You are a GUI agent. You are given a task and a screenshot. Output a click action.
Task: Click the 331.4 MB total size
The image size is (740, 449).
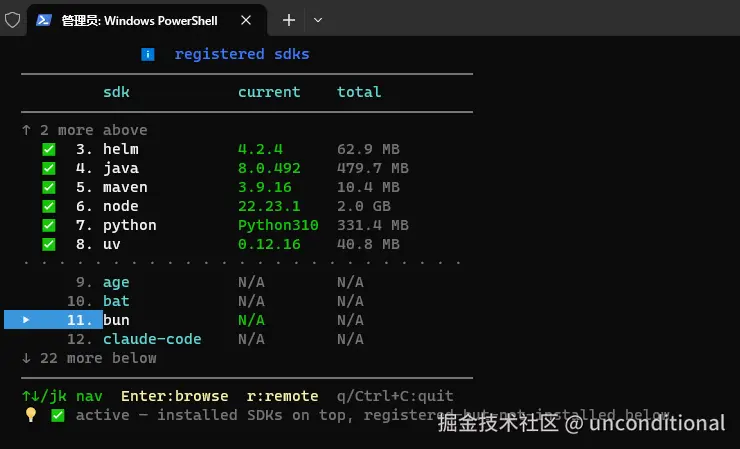(x=373, y=225)
